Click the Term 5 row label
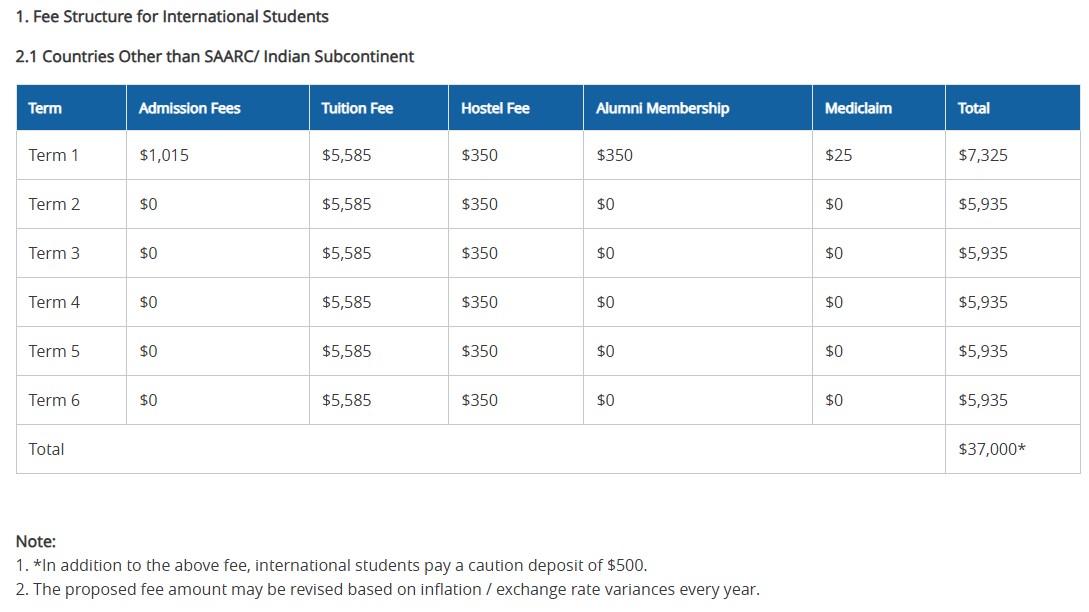 [x=54, y=351]
